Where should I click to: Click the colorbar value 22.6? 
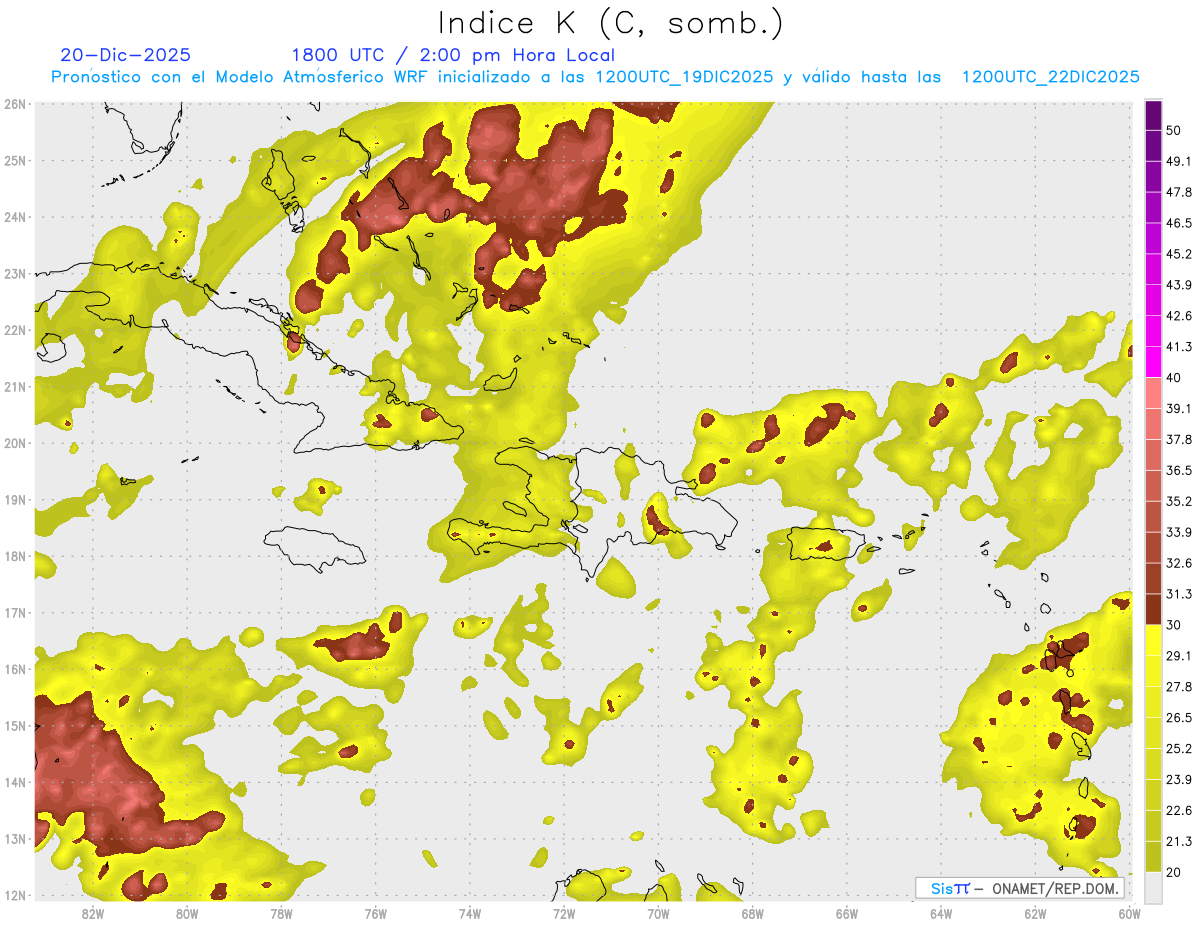coord(1178,811)
